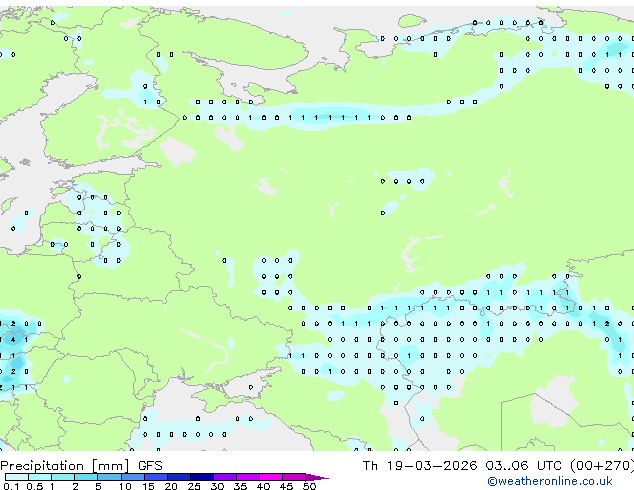634x490 pixels.
Task: Click the '35' legend scale label
Action: click(240, 486)
